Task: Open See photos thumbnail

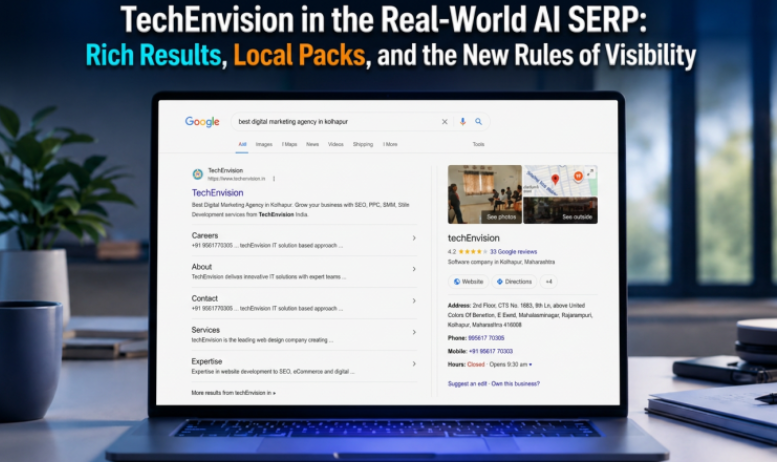Action: (485, 194)
